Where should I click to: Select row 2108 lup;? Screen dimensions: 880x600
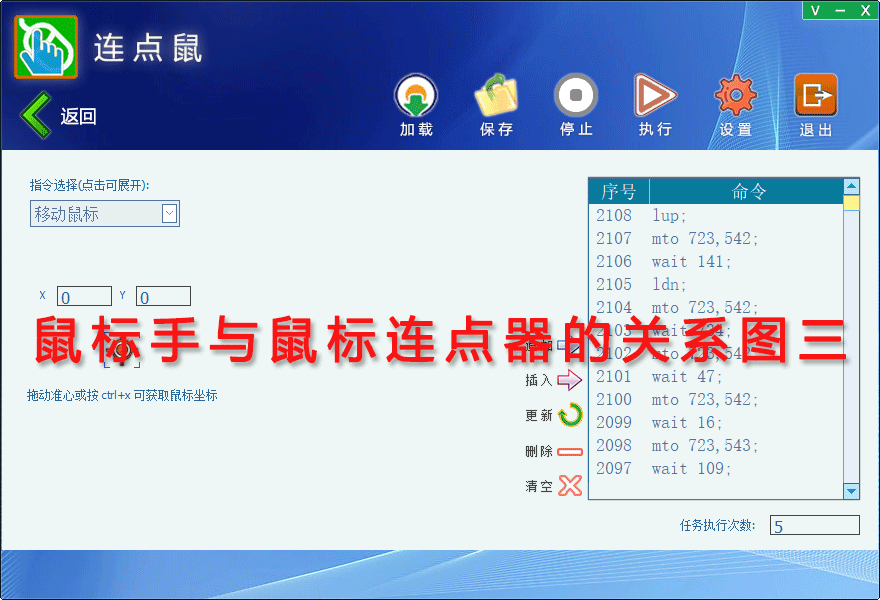pos(716,216)
